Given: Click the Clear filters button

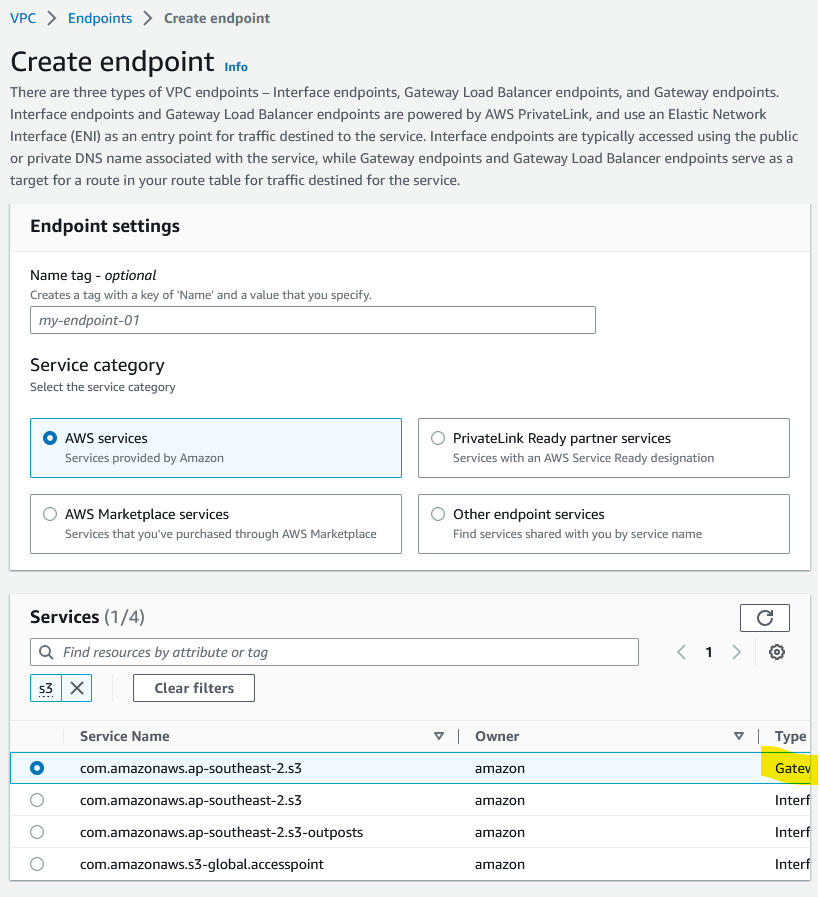Looking at the screenshot, I should [x=193, y=688].
